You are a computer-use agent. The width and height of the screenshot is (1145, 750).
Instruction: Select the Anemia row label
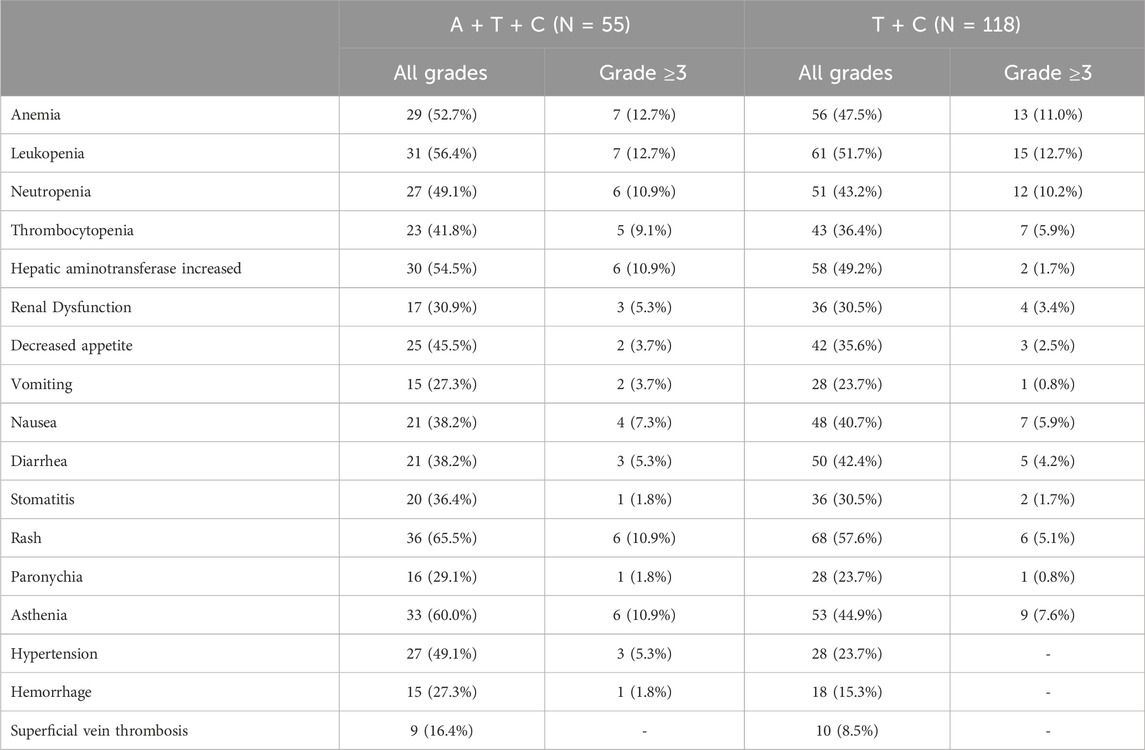tap(35, 116)
